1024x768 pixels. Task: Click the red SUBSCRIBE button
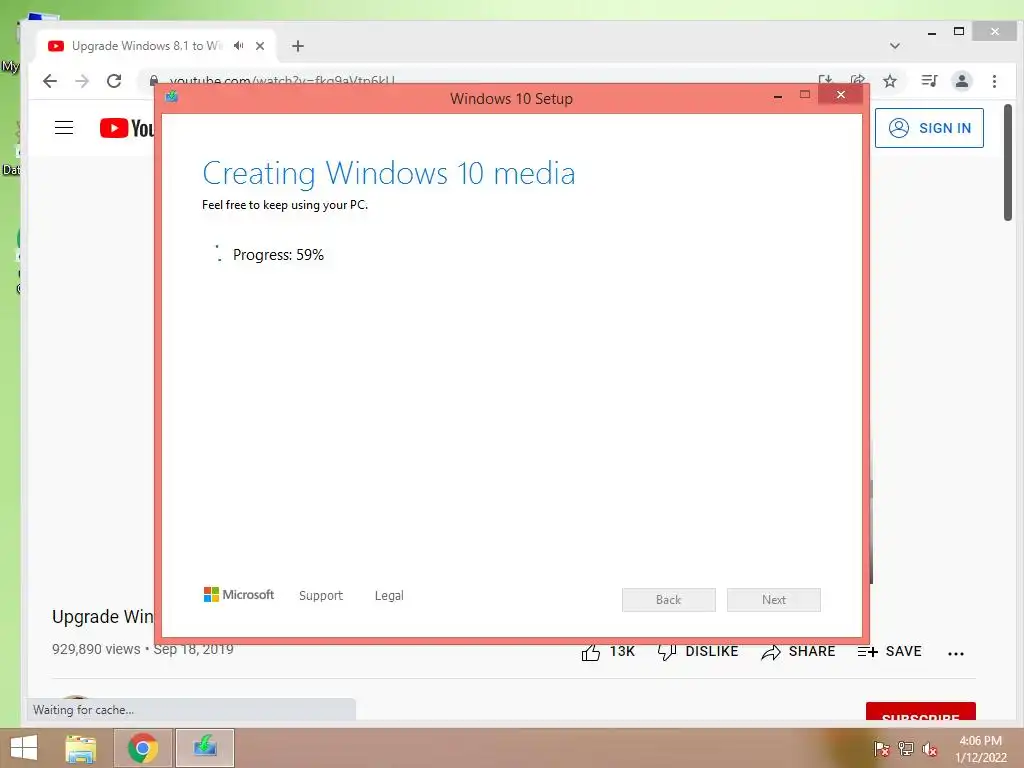[x=921, y=712]
